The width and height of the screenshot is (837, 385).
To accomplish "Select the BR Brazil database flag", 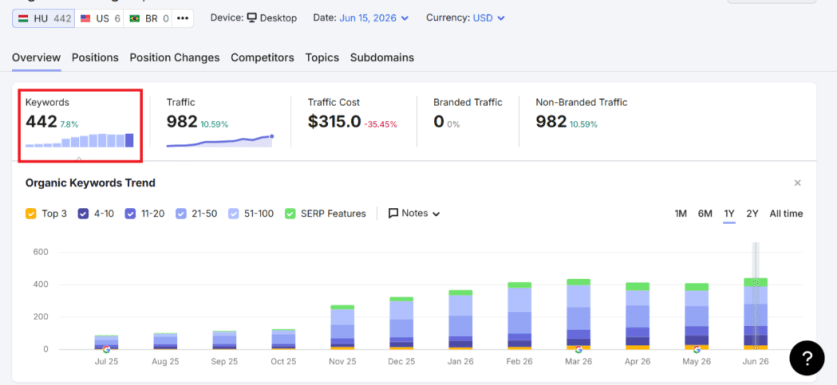I will coord(135,19).
